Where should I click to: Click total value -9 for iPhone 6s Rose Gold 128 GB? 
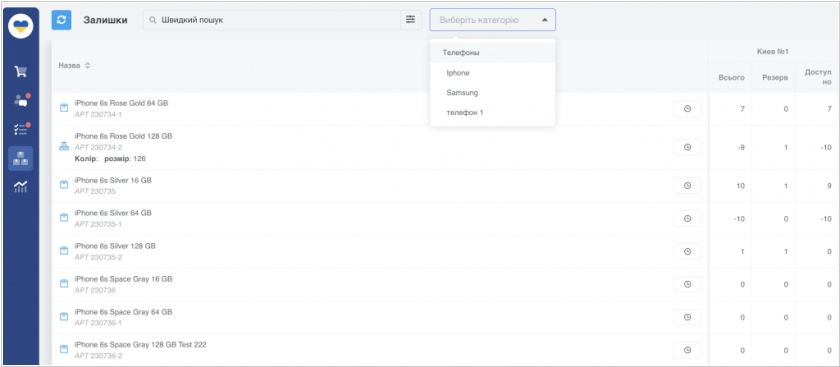pyautogui.click(x=741, y=147)
